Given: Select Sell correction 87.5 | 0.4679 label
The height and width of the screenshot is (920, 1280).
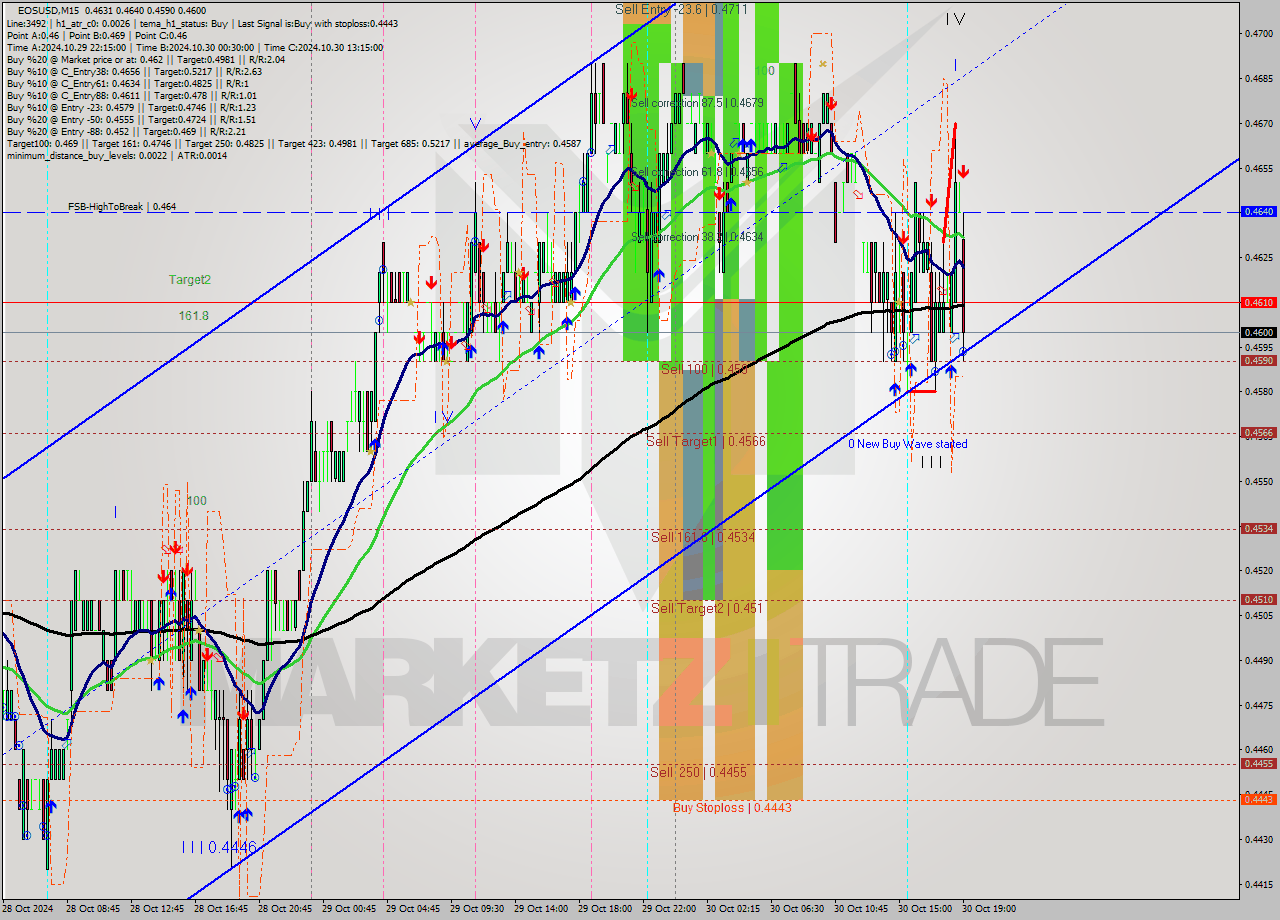Looking at the screenshot, I should click(697, 103).
